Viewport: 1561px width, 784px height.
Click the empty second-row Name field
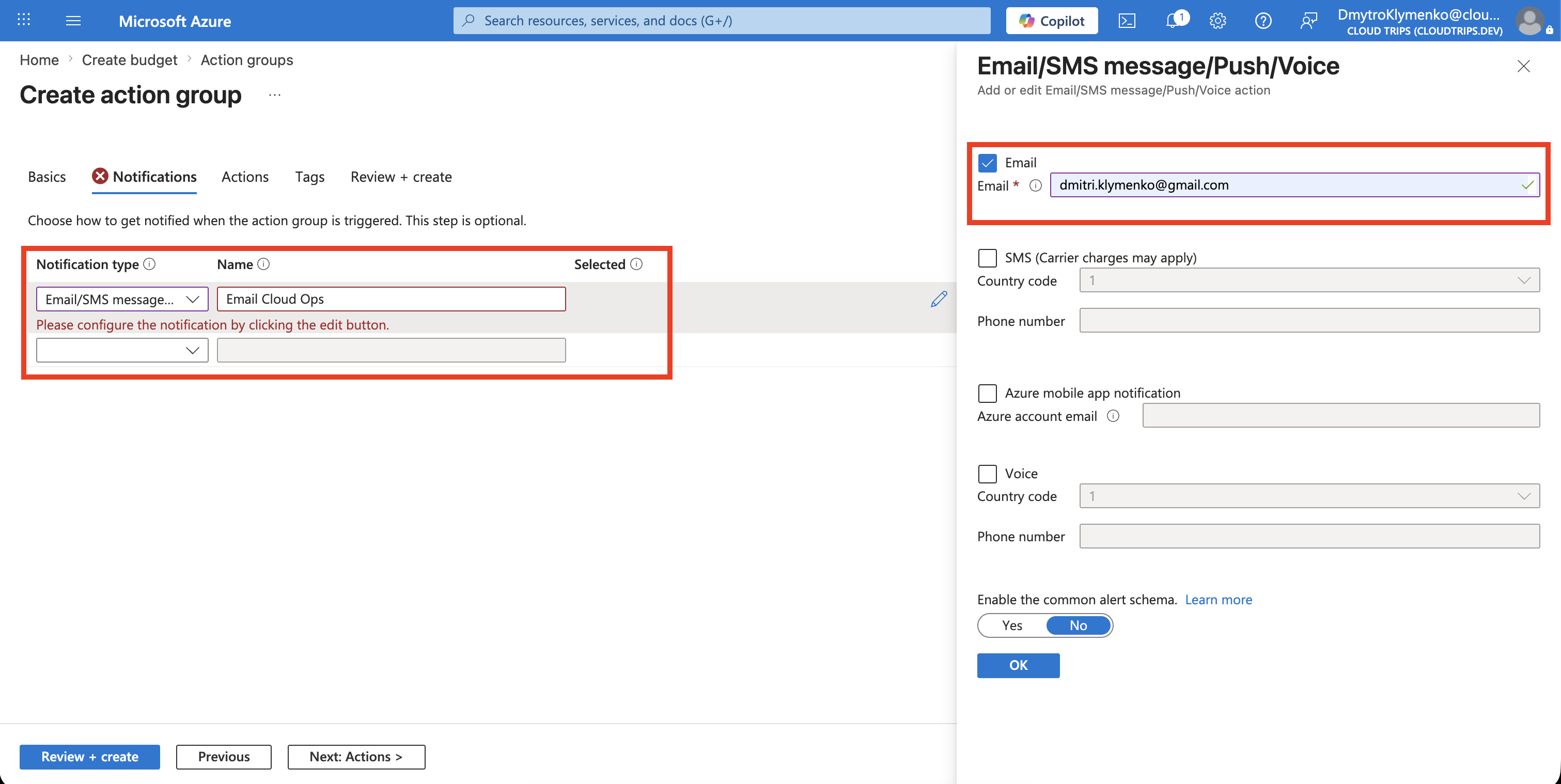(x=392, y=350)
